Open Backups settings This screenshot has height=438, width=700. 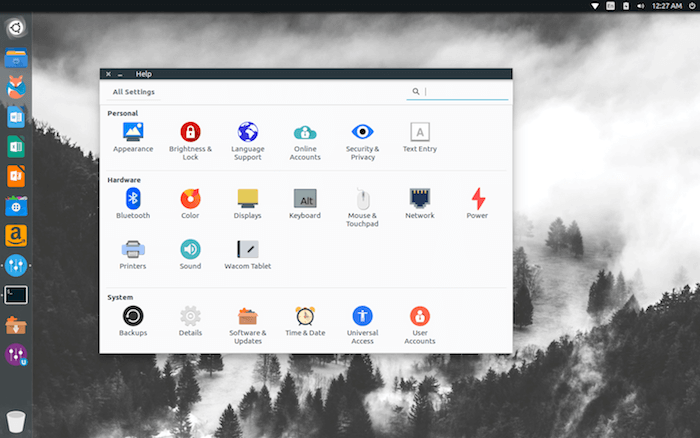133,321
